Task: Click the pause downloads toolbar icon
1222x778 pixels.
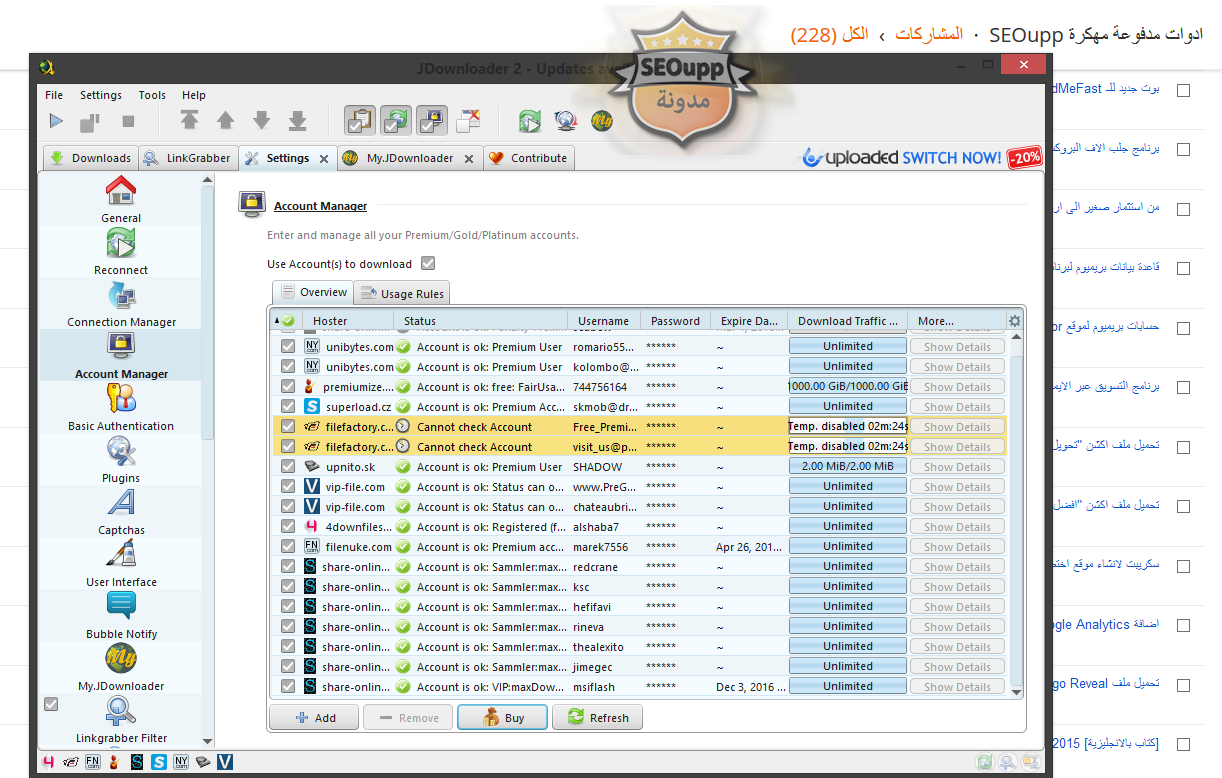Action: tap(90, 122)
